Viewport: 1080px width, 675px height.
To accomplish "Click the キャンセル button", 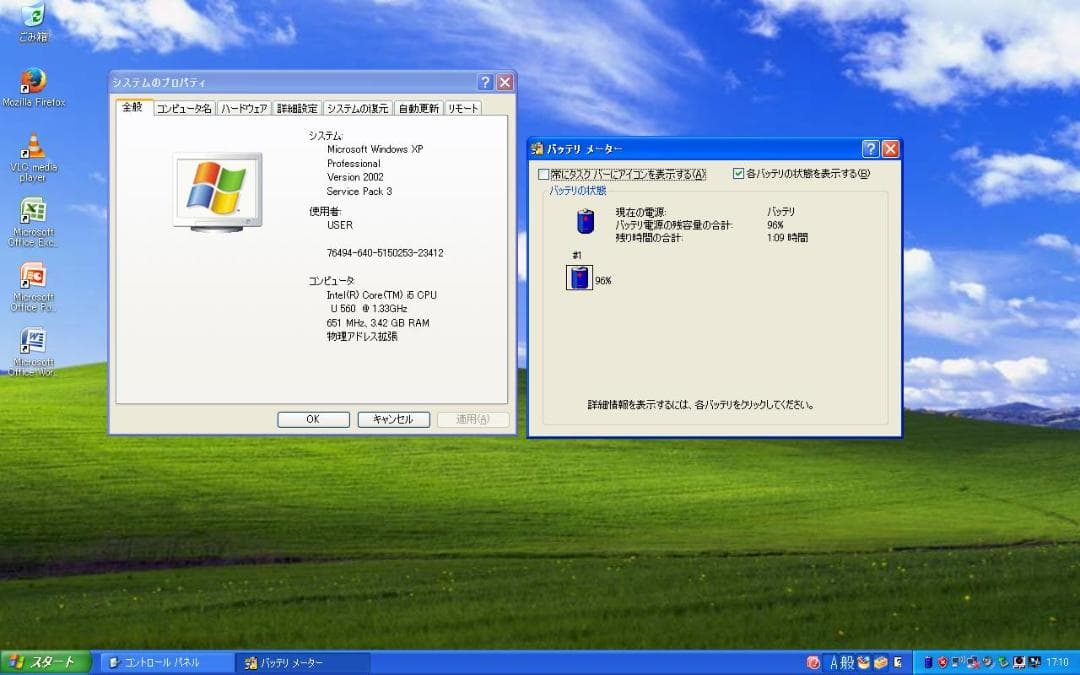I will 393,419.
